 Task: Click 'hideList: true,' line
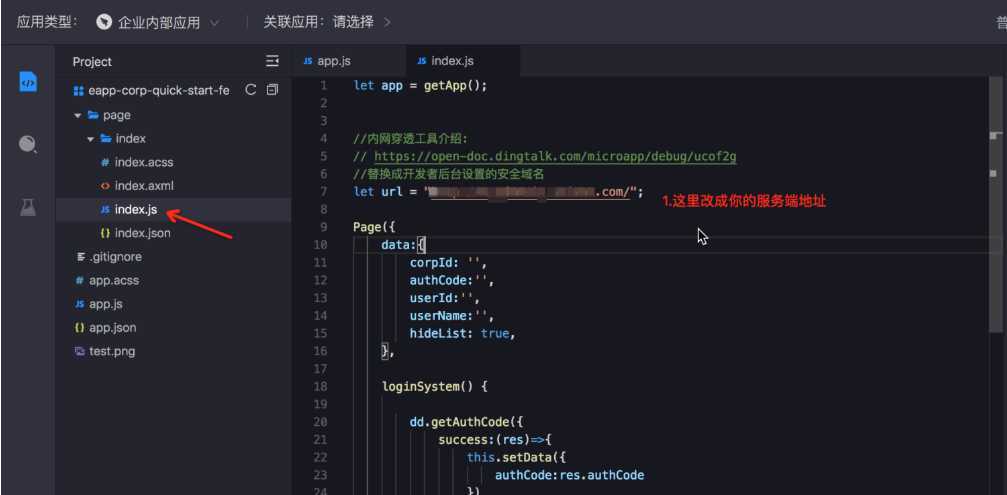pos(463,334)
